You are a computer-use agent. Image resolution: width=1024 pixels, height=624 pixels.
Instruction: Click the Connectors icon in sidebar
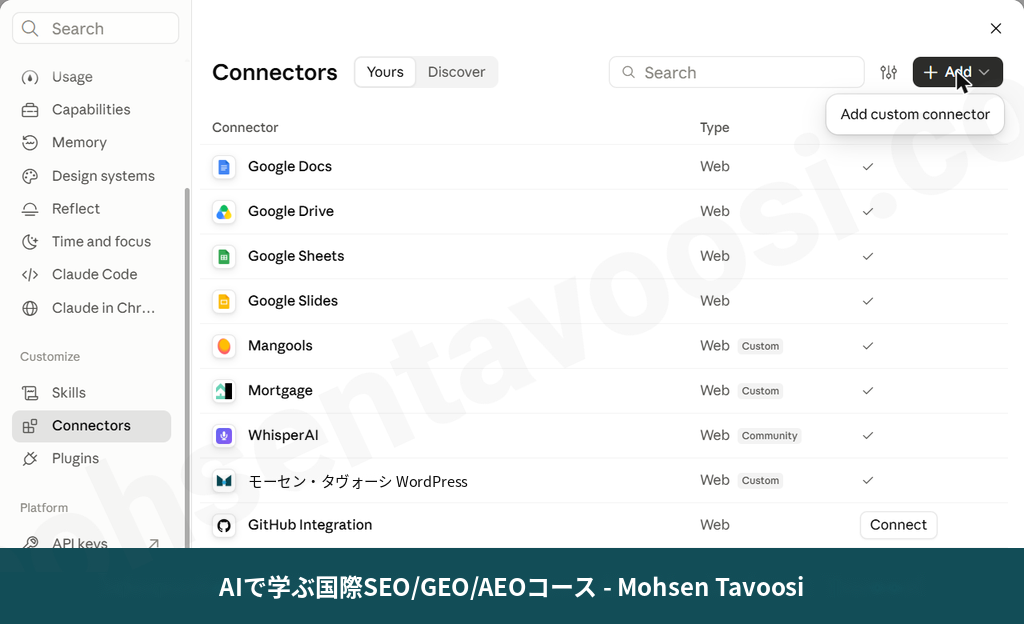click(x=30, y=426)
